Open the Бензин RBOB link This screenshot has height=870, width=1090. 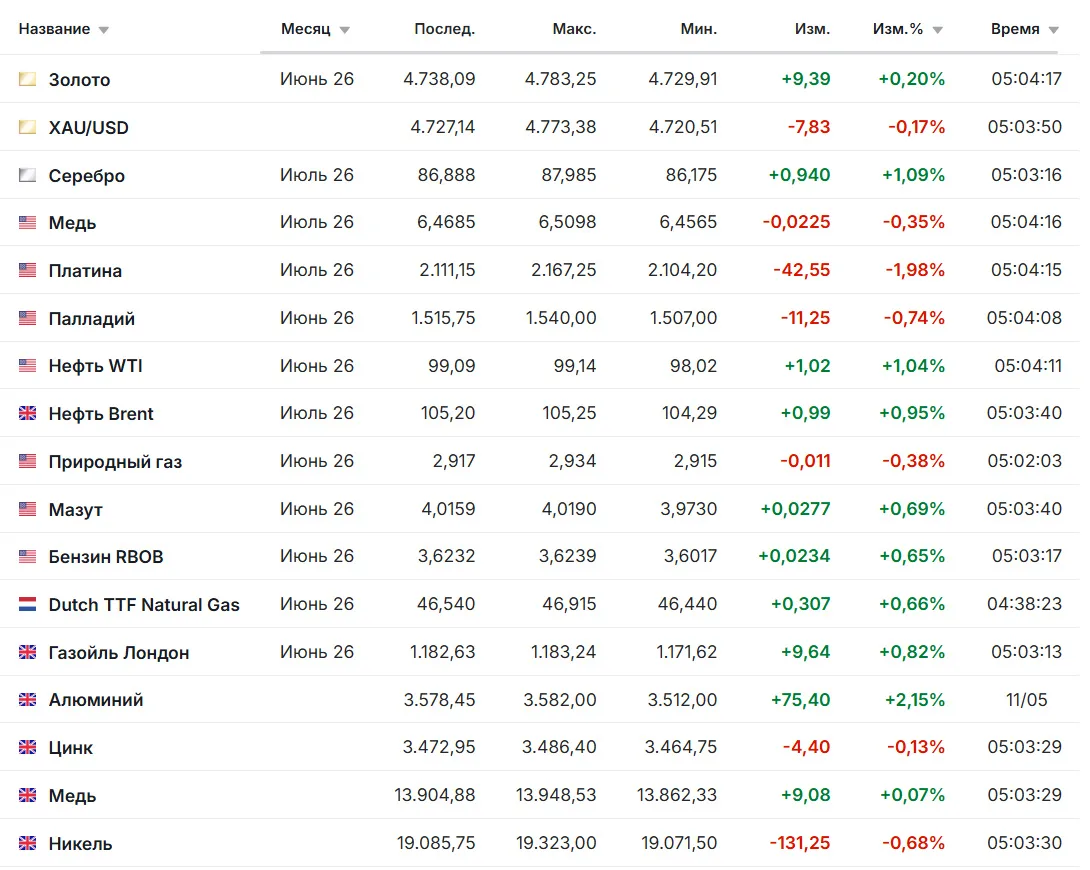pos(106,557)
